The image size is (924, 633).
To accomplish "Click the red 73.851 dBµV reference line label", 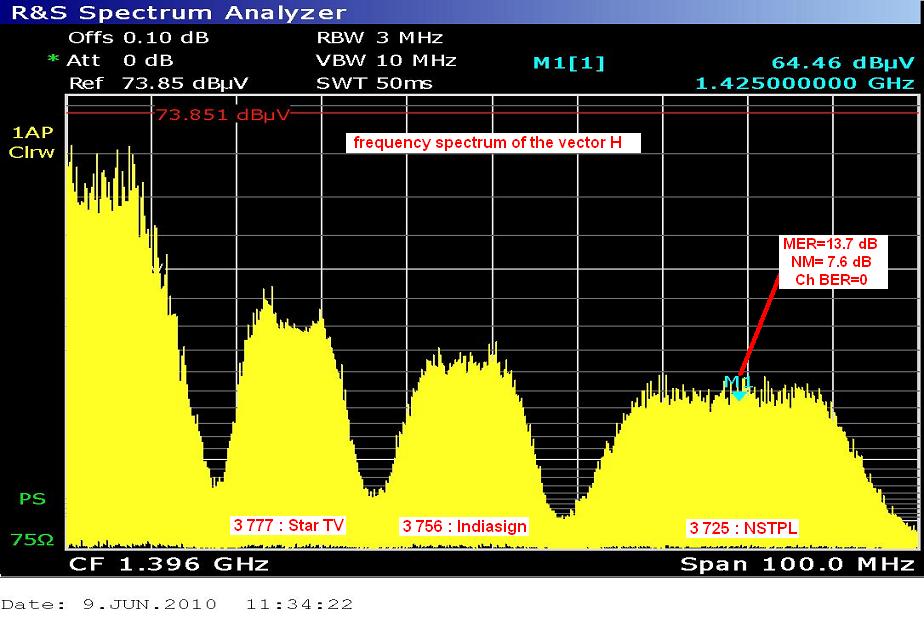I will coord(221,114).
